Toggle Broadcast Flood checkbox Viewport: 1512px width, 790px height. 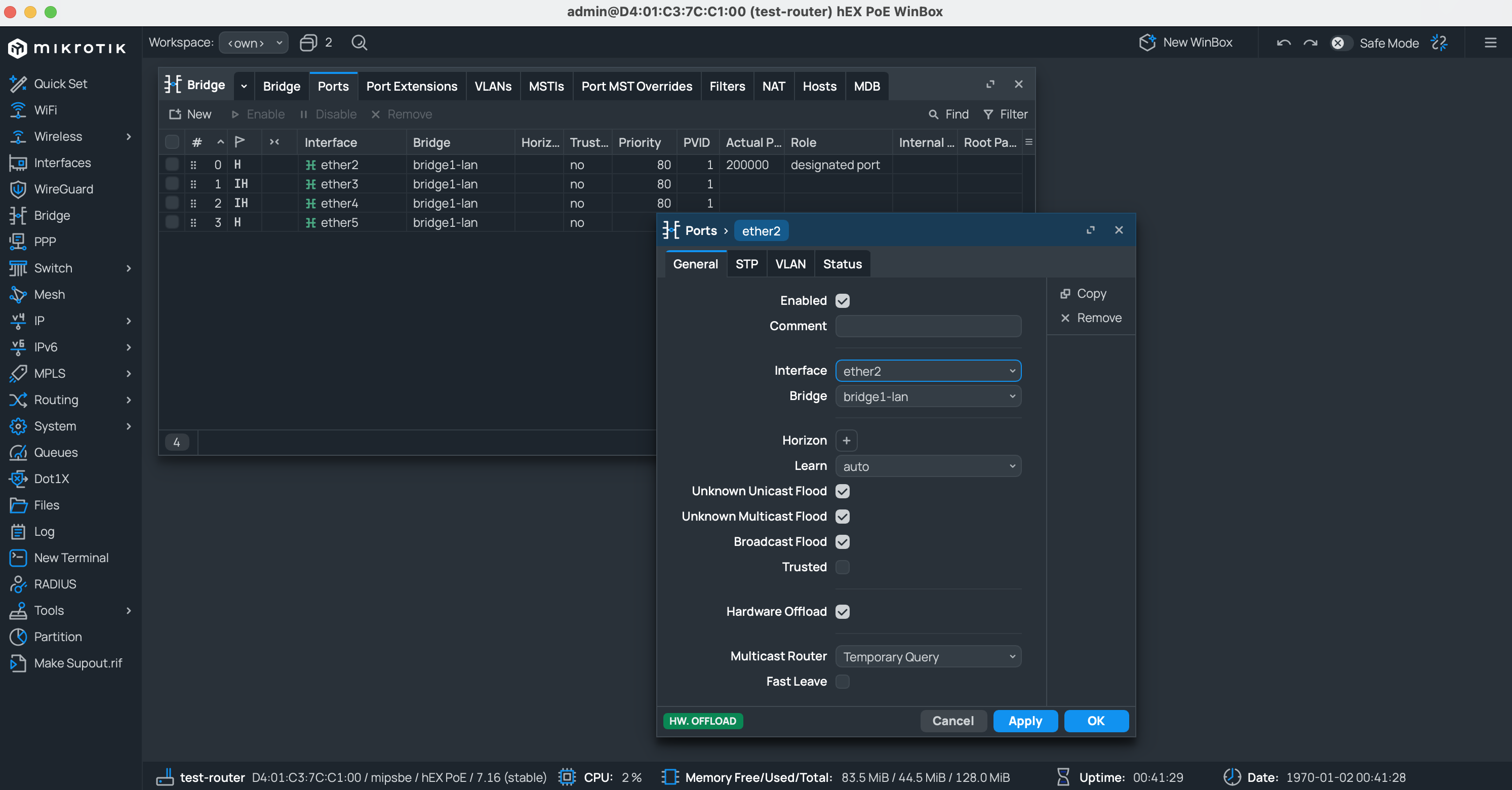coord(842,542)
